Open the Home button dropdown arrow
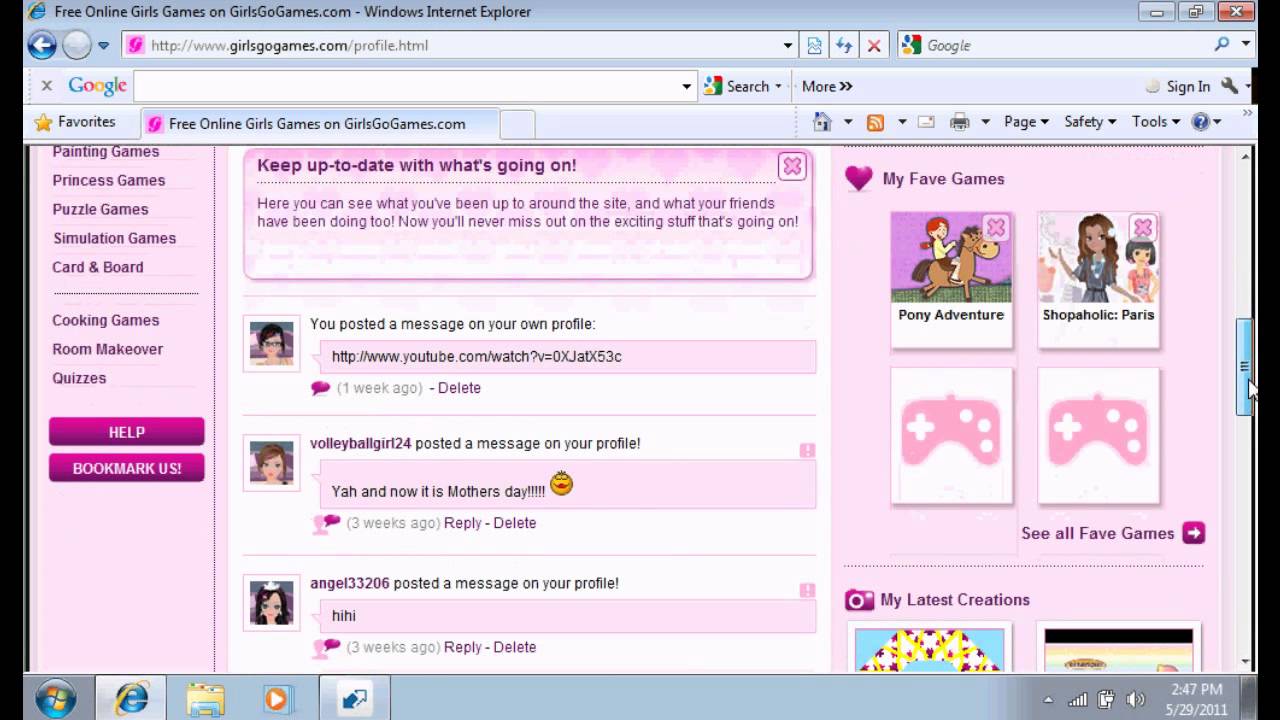Viewport: 1280px width, 720px height. point(848,122)
